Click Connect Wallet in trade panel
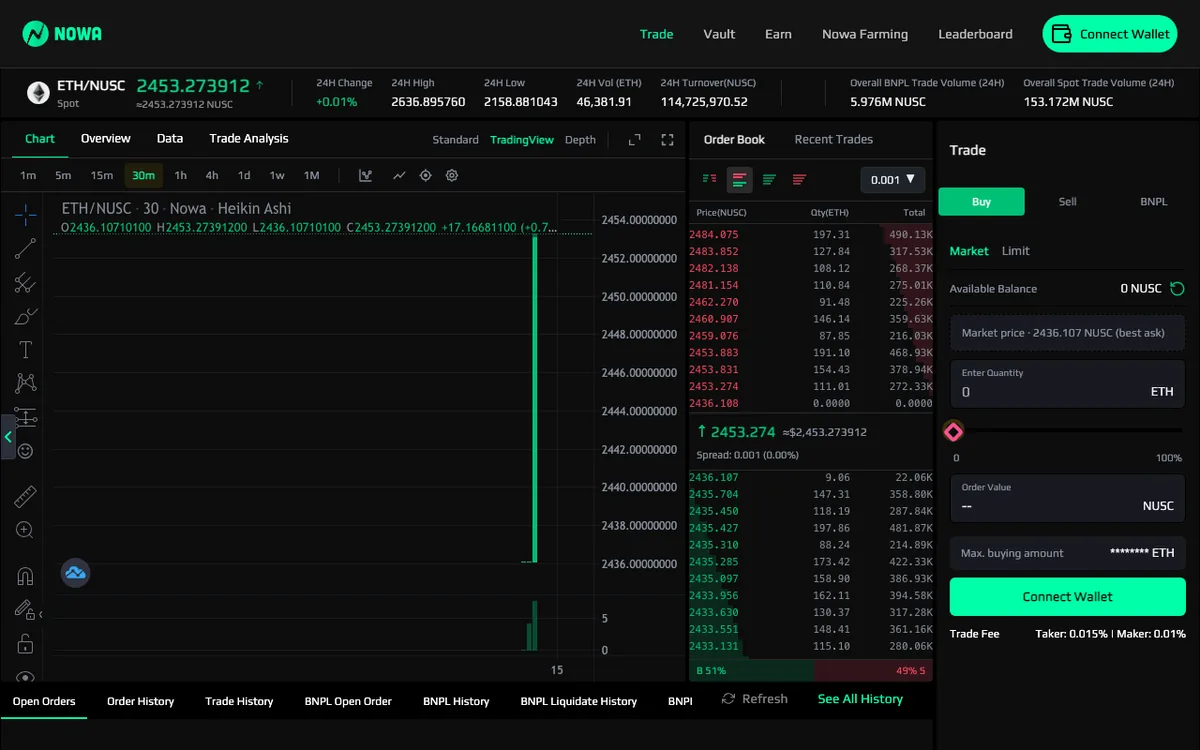1200x750 pixels. click(x=1068, y=597)
